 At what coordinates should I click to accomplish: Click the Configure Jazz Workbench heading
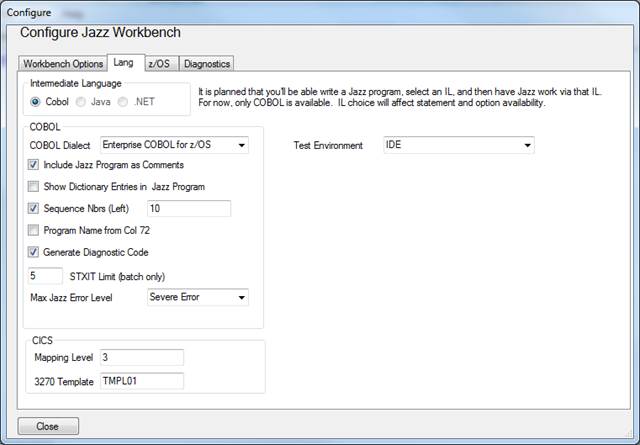100,32
